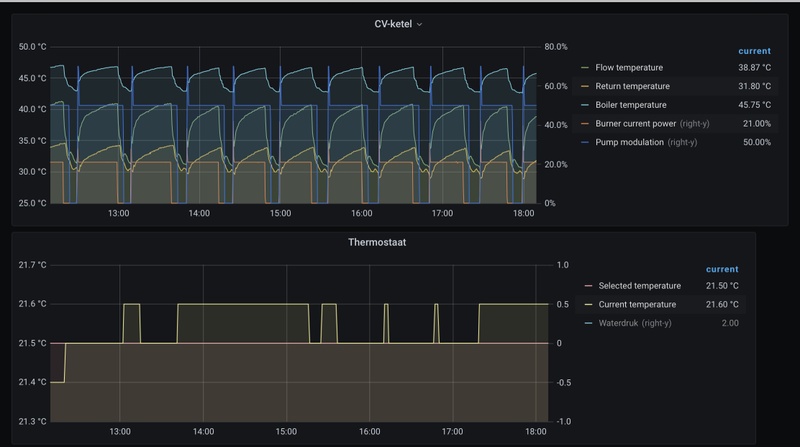Click the 50.00% pump modulation value
Viewport: 800px width, 447px height.
[x=757, y=142]
